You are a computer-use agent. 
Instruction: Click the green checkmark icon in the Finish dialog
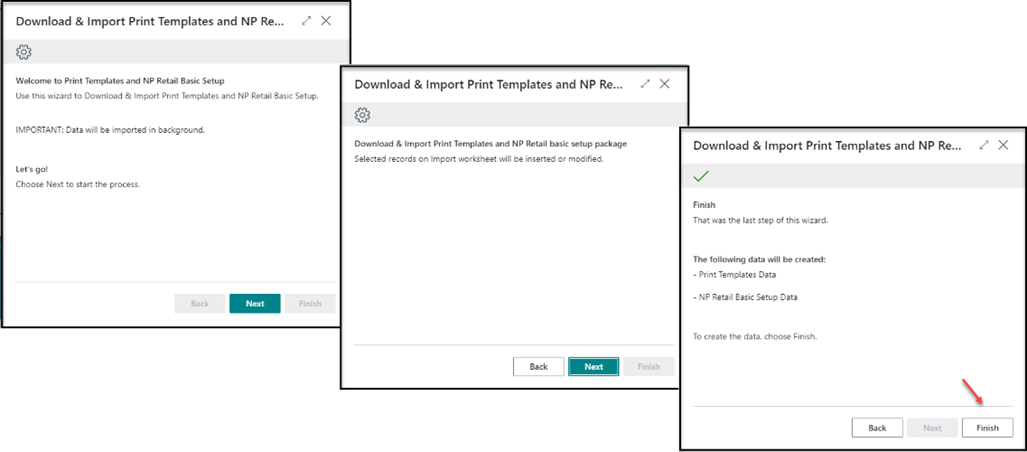tap(701, 176)
